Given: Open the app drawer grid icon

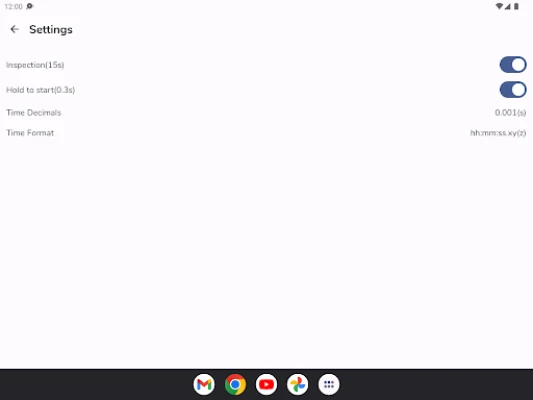Looking at the screenshot, I should click(329, 384).
